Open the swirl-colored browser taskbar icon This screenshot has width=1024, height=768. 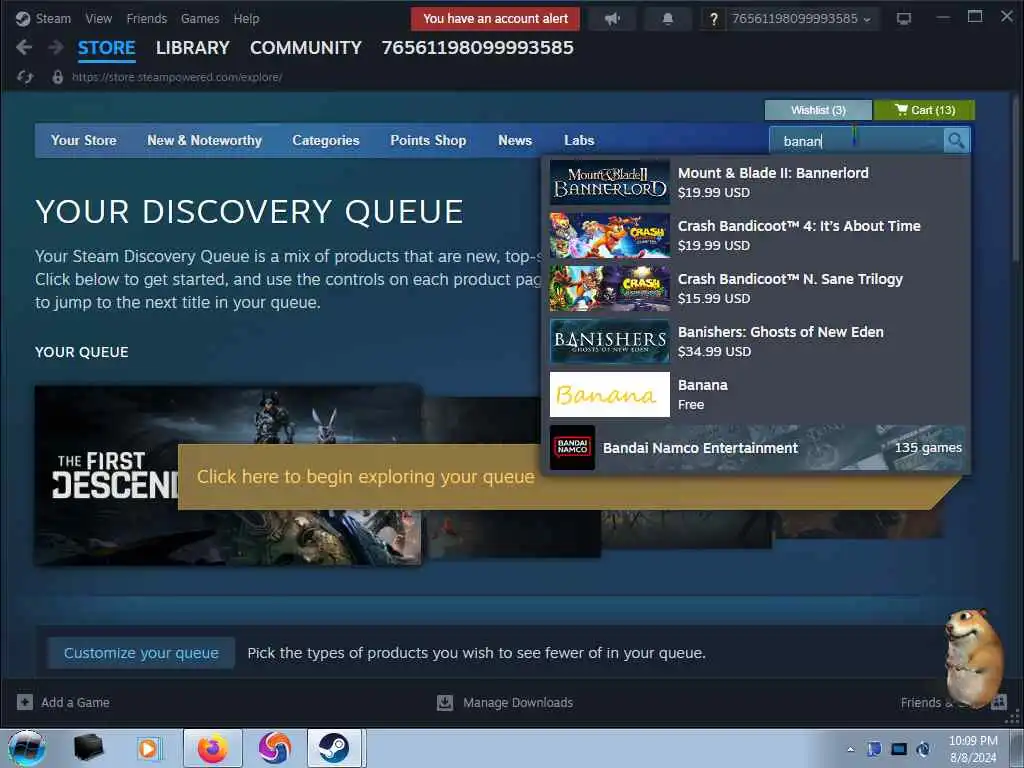point(274,748)
